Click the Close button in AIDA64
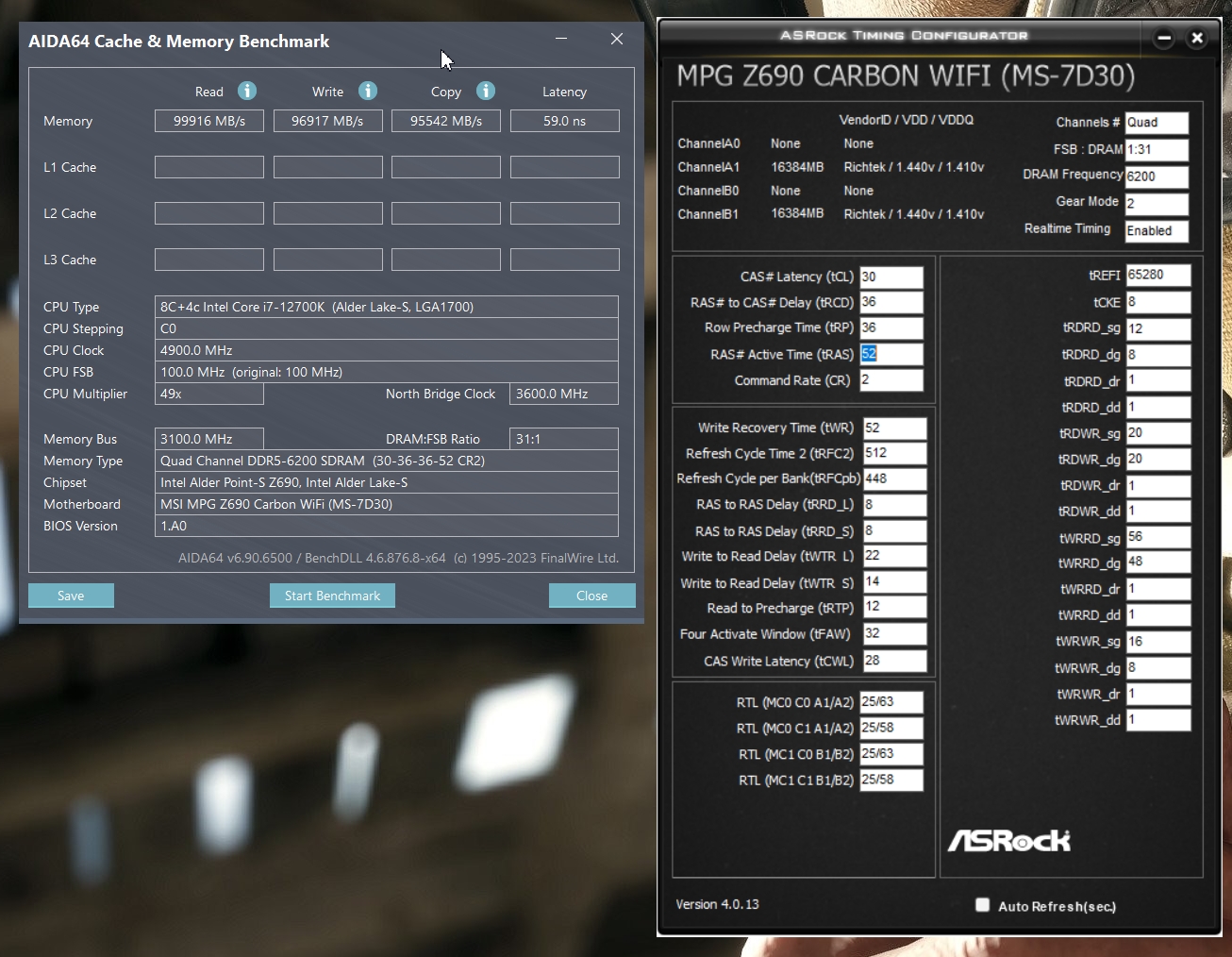1232x957 pixels. pyautogui.click(x=591, y=596)
